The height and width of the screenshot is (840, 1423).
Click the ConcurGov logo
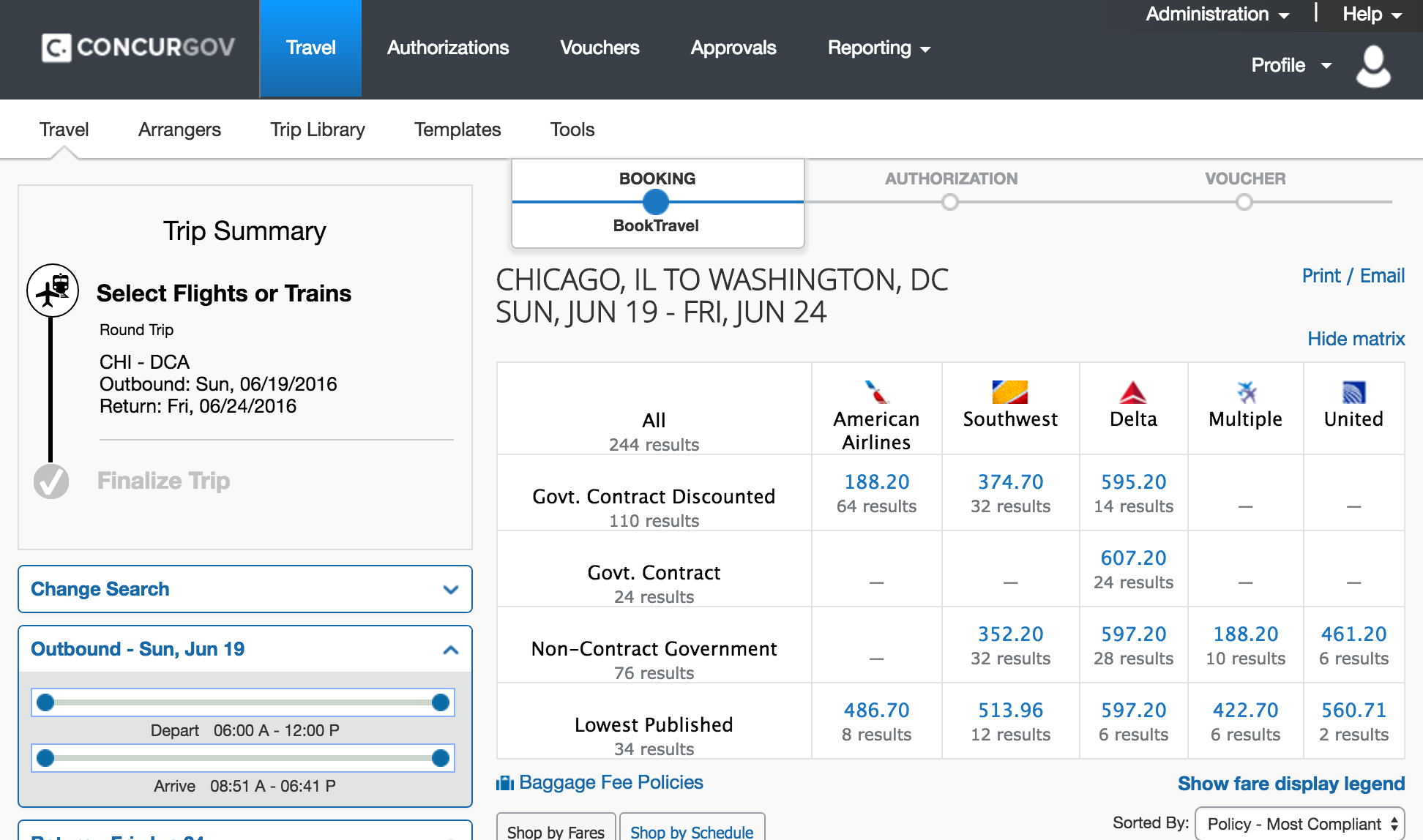pyautogui.click(x=138, y=48)
